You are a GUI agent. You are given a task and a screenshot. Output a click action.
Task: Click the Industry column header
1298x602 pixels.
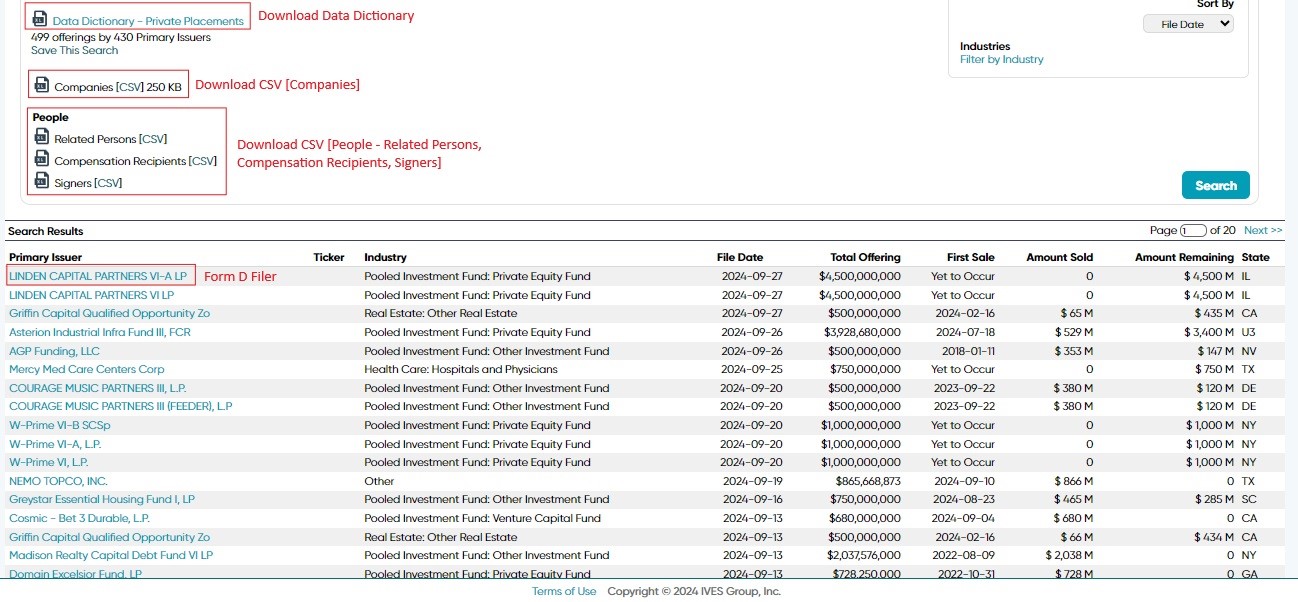coord(385,257)
